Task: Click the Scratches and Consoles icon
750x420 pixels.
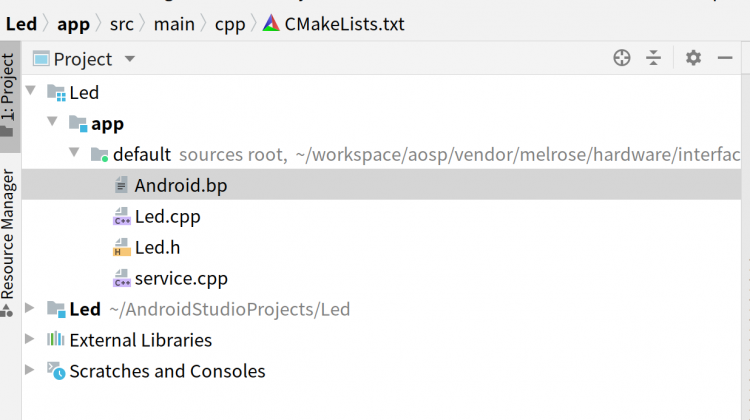Action: 56,371
